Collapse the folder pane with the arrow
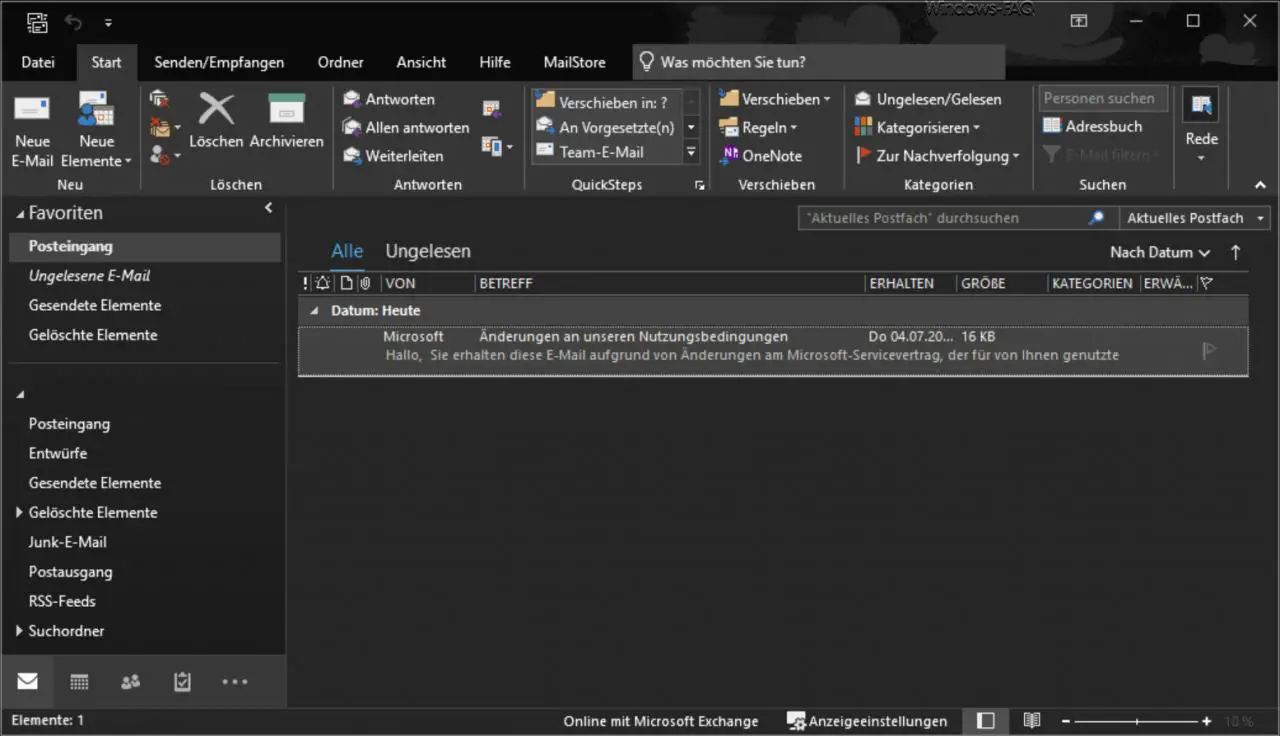 click(x=268, y=208)
